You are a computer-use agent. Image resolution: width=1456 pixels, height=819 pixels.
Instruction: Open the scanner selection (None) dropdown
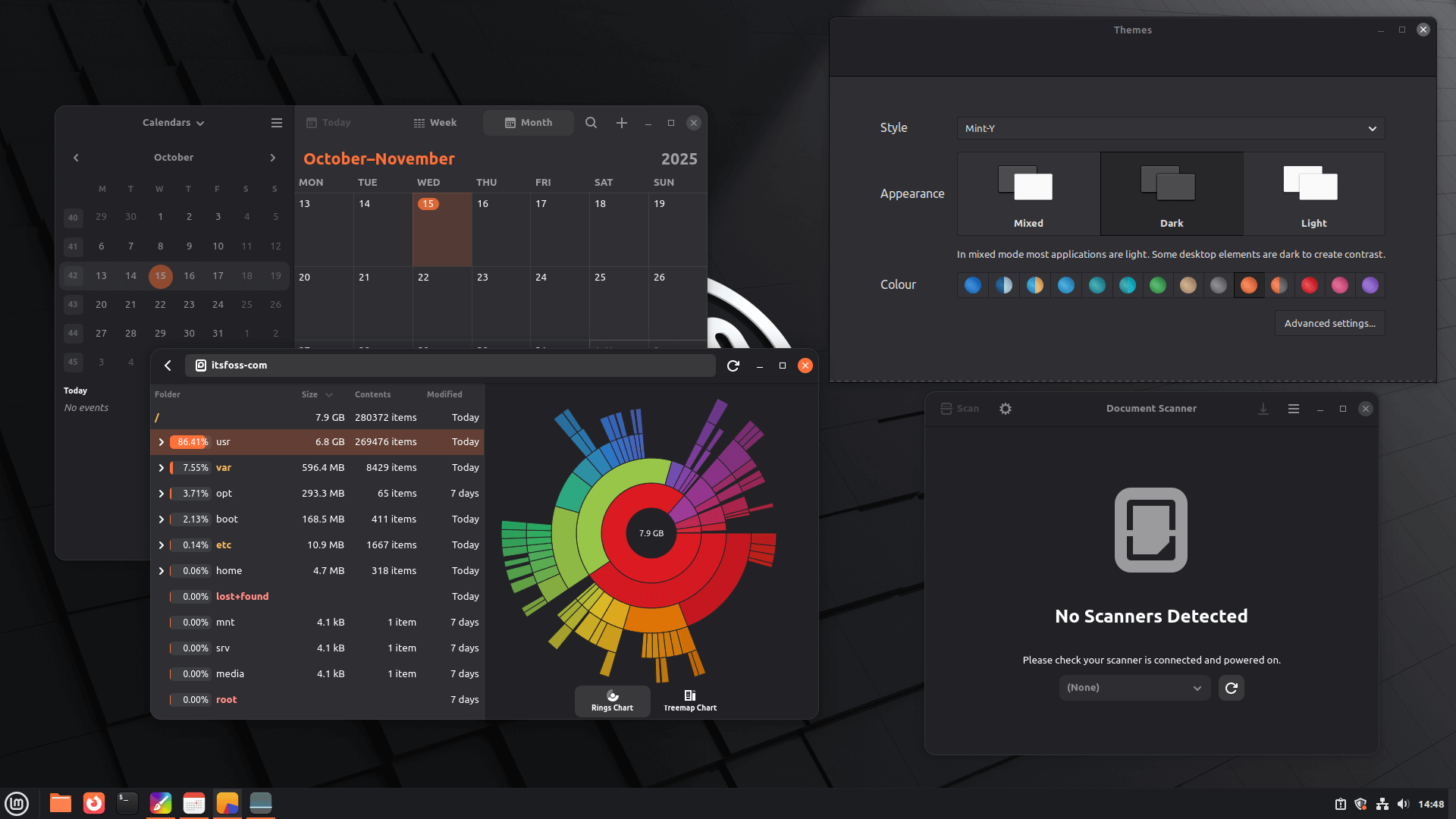(1134, 688)
